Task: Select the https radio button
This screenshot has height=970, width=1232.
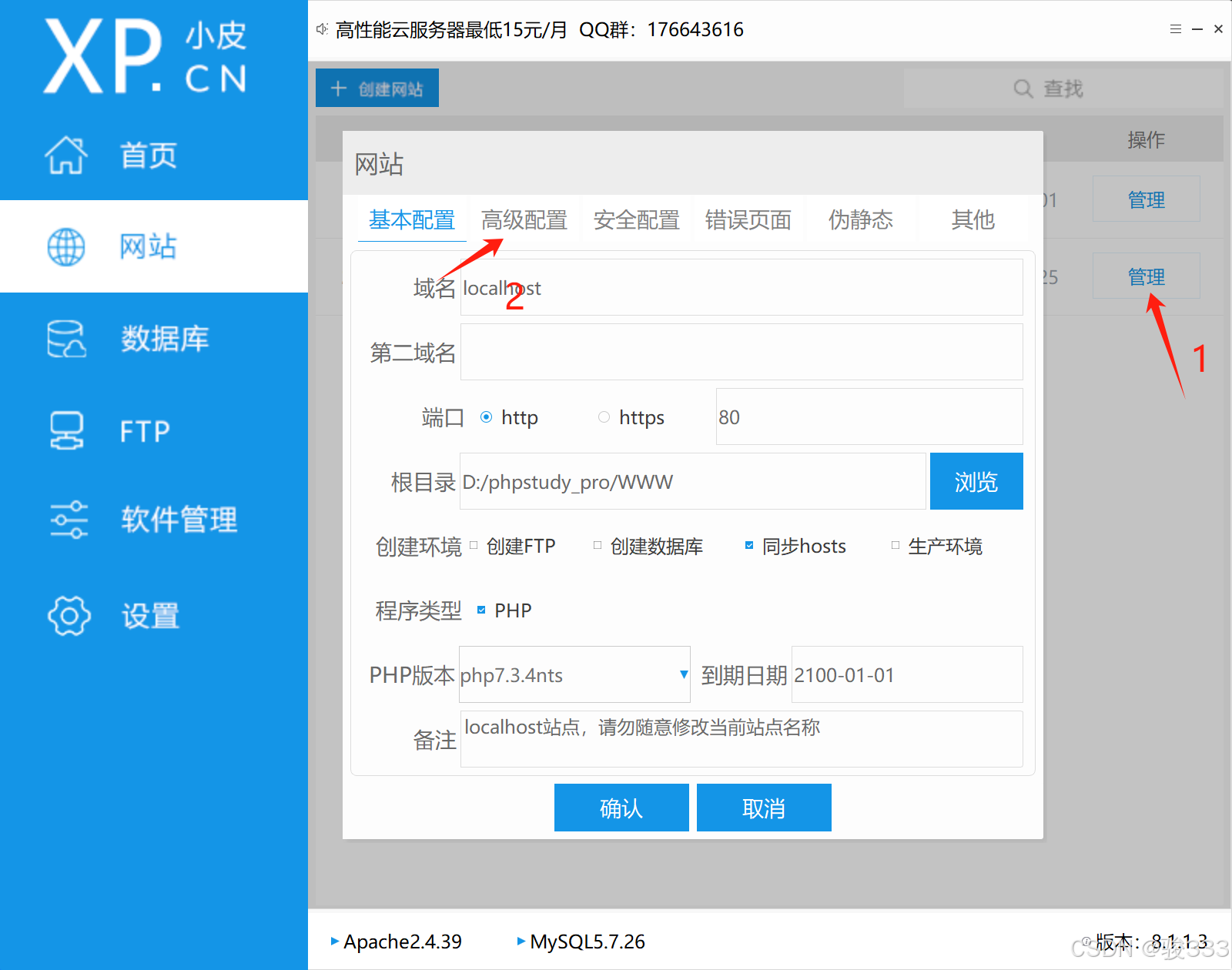Action: point(604,416)
